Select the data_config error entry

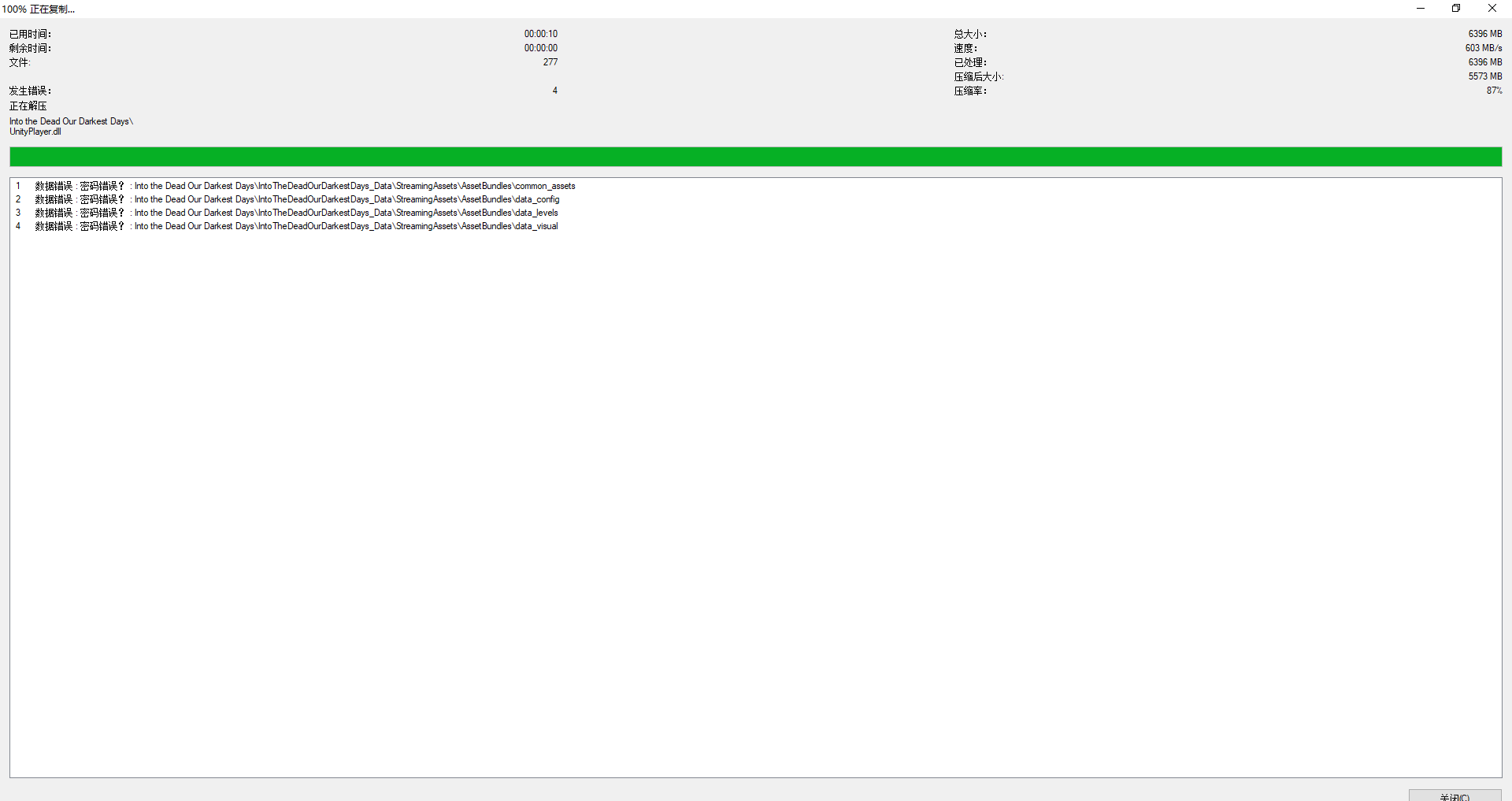[346, 199]
